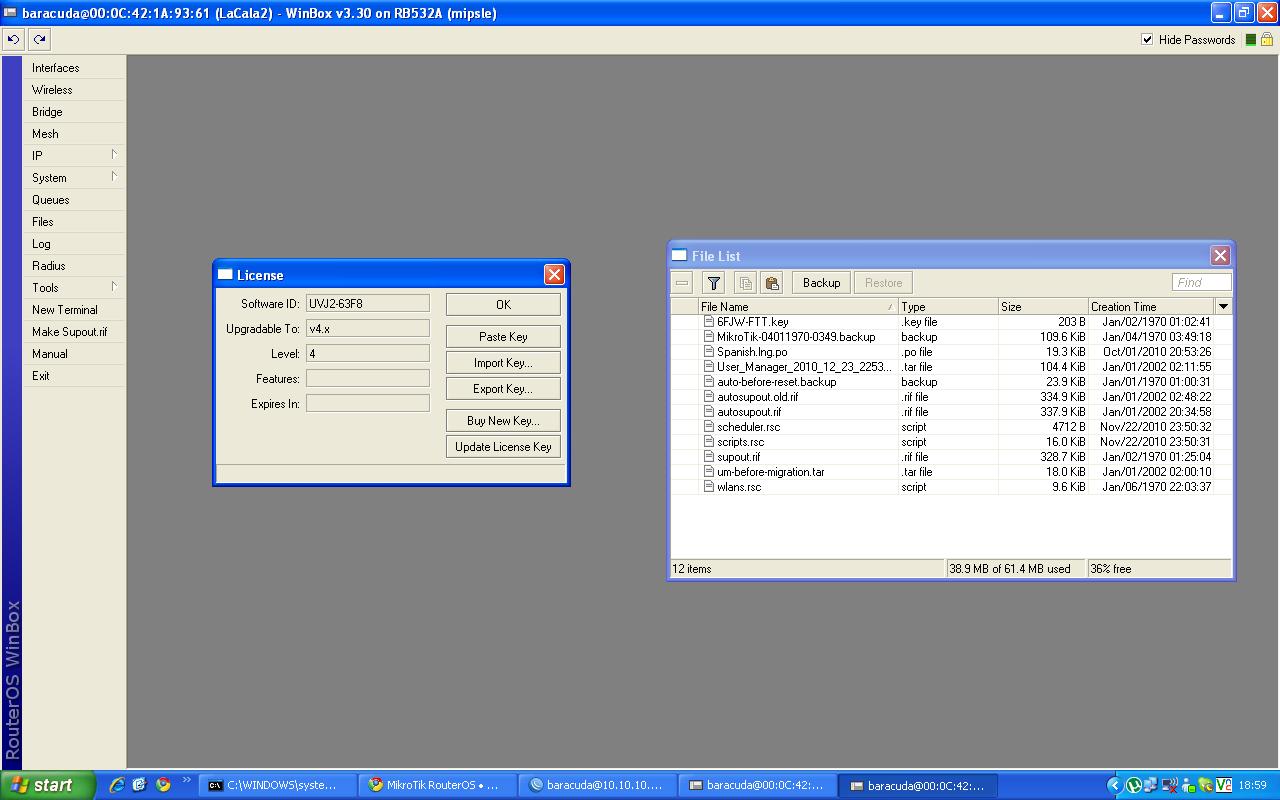The height and width of the screenshot is (800, 1280).
Task: Click the Paste Key button
Action: (503, 337)
